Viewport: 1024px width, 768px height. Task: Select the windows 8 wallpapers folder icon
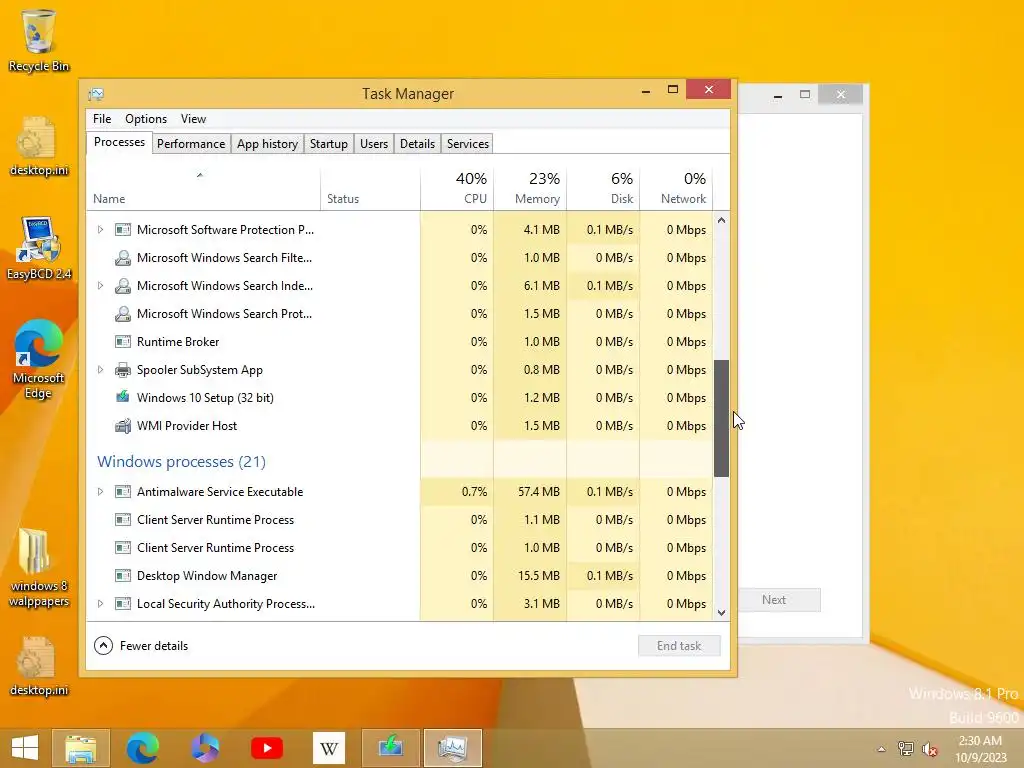click(39, 567)
